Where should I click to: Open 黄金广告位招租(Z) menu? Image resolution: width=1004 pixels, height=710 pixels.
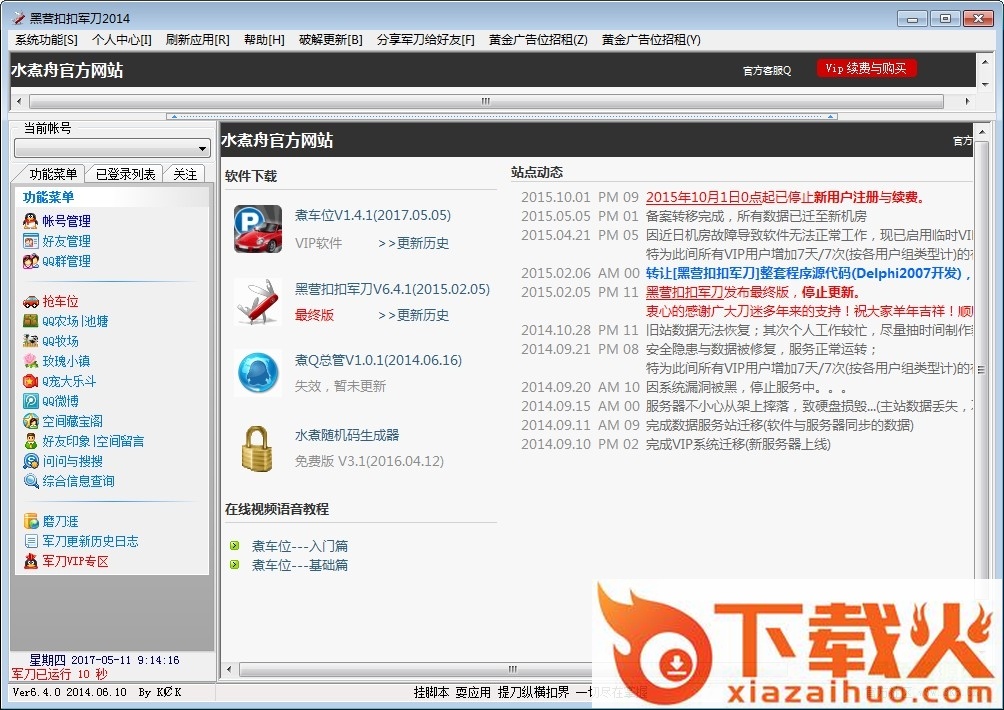tap(538, 40)
